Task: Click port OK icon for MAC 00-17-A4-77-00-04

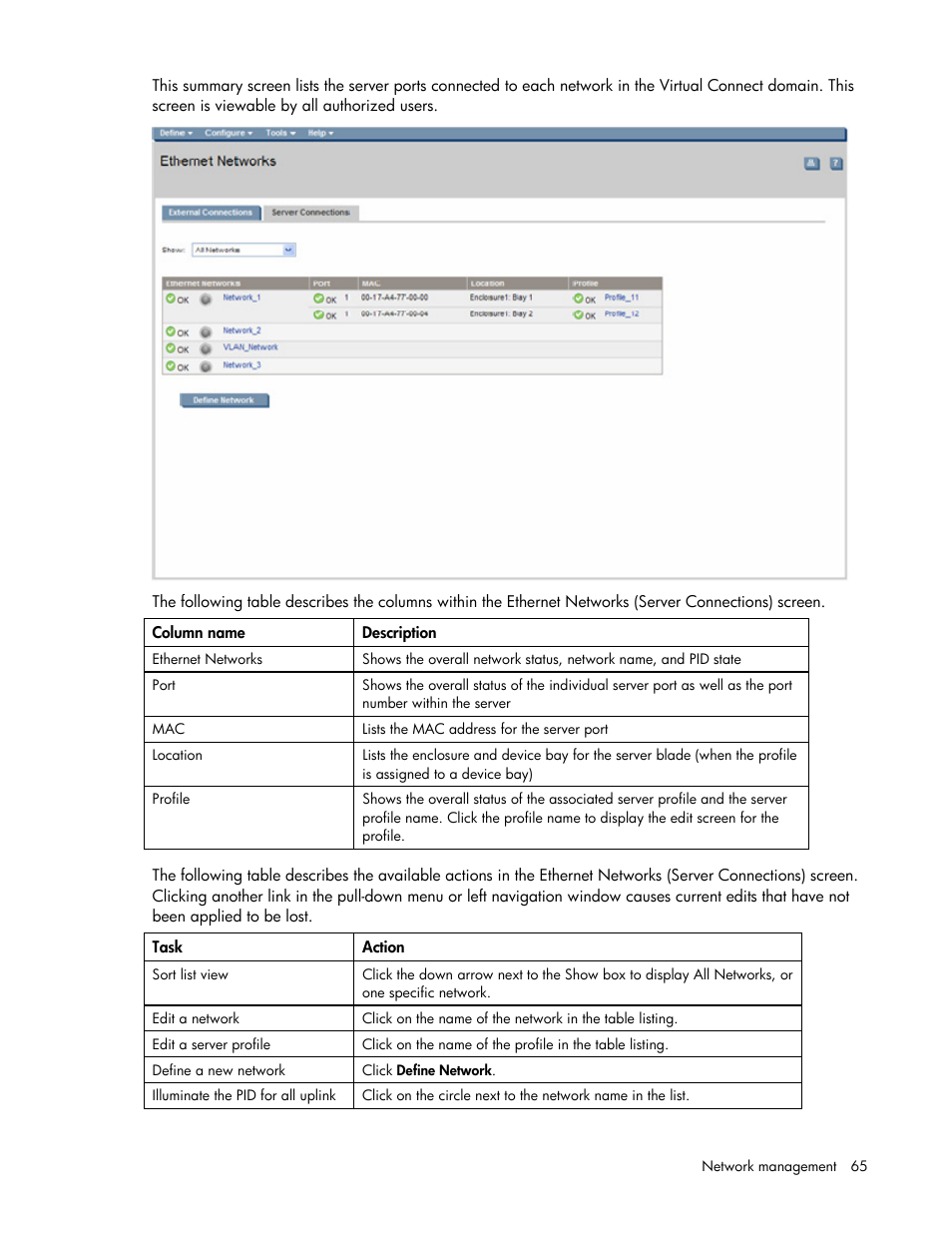Action: pos(318,314)
